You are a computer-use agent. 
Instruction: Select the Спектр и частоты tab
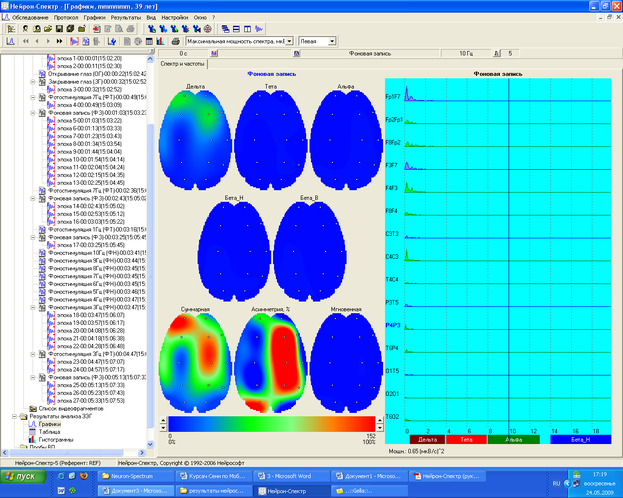point(182,64)
